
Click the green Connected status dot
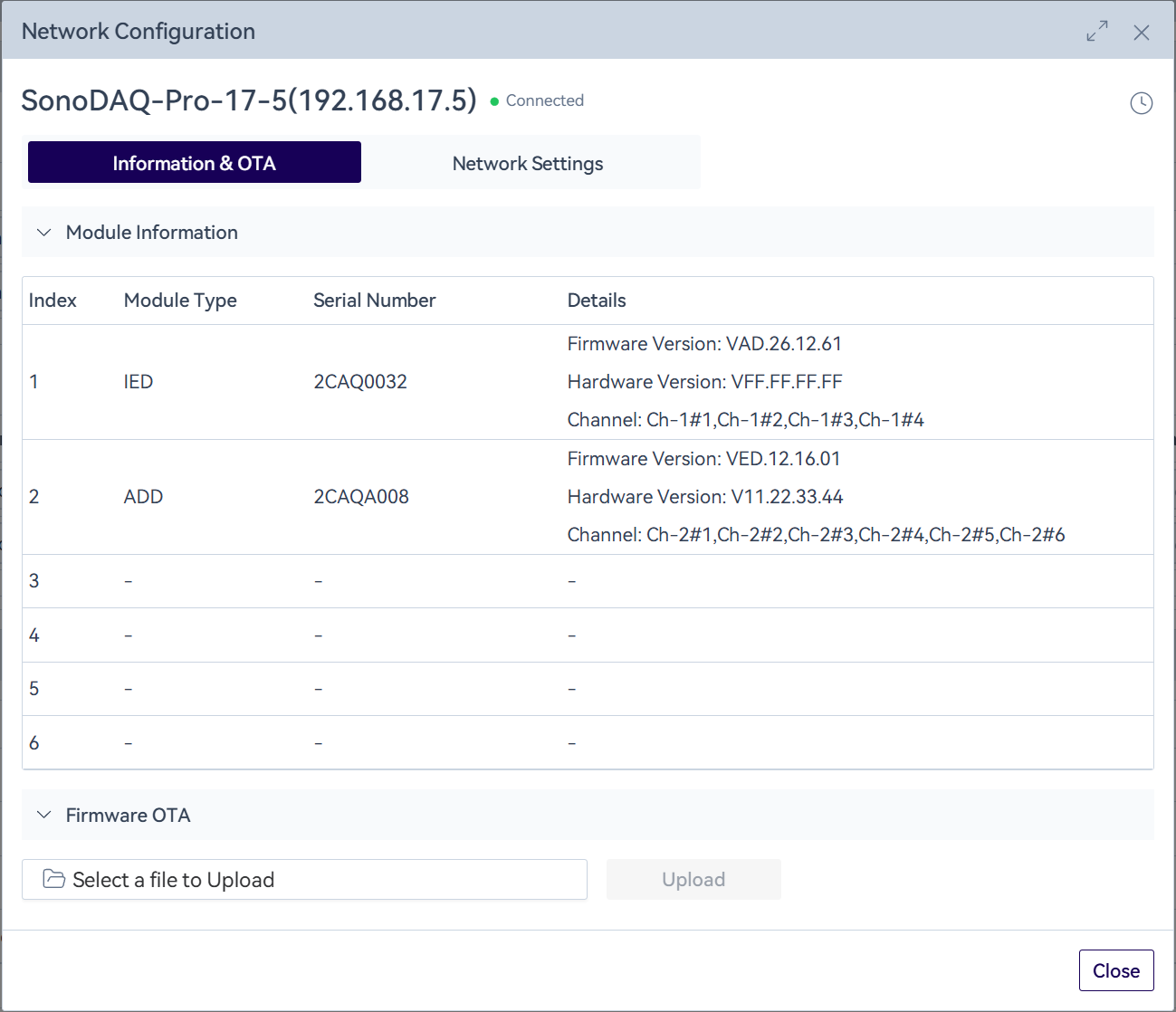[494, 101]
